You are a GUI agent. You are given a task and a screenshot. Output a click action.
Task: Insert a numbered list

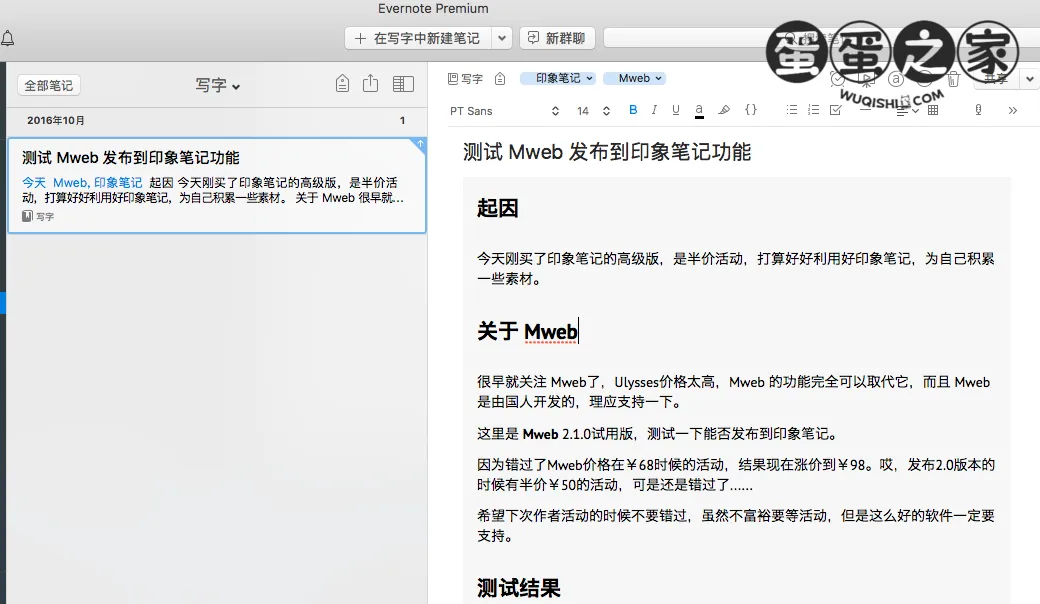click(813, 110)
